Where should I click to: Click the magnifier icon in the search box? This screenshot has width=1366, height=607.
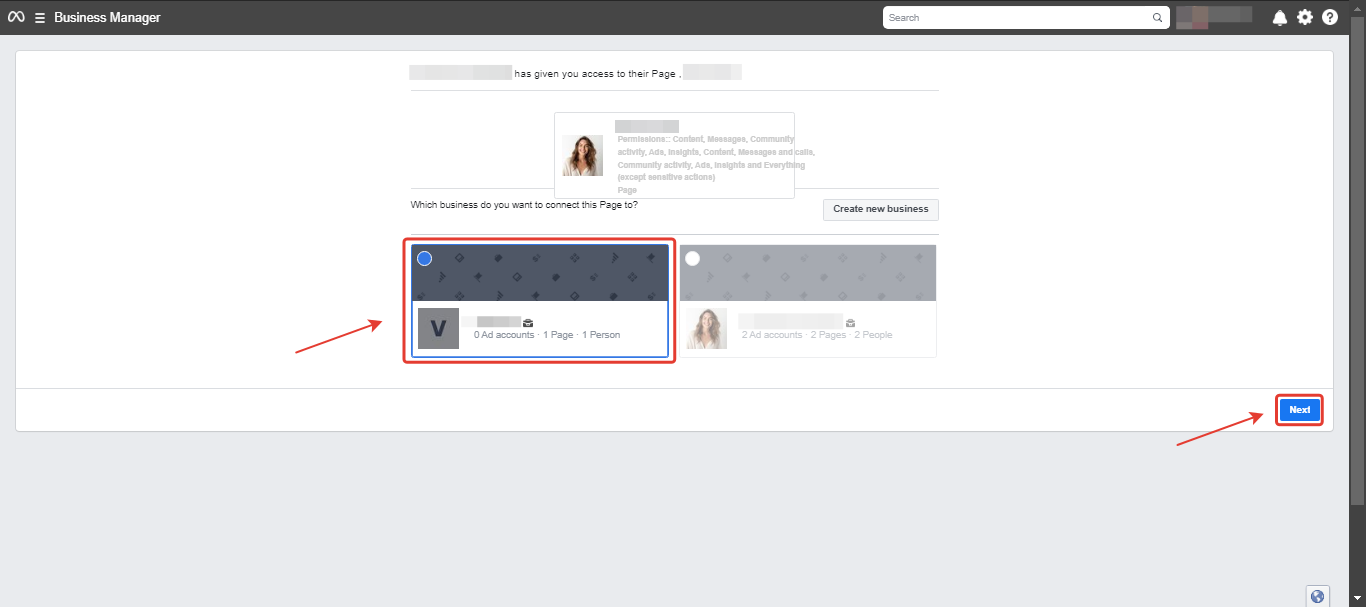coord(1158,18)
